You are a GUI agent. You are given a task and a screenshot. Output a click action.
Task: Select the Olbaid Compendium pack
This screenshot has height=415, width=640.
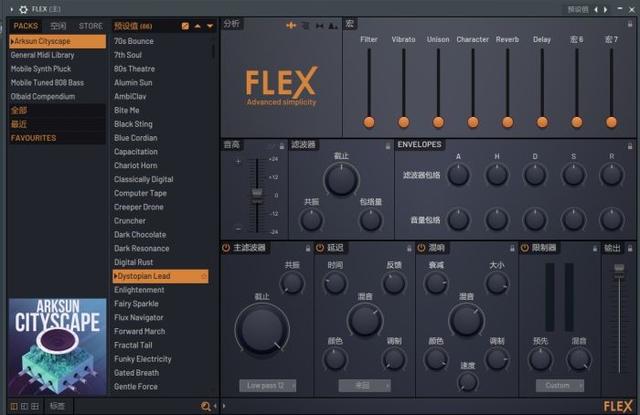coord(57,97)
